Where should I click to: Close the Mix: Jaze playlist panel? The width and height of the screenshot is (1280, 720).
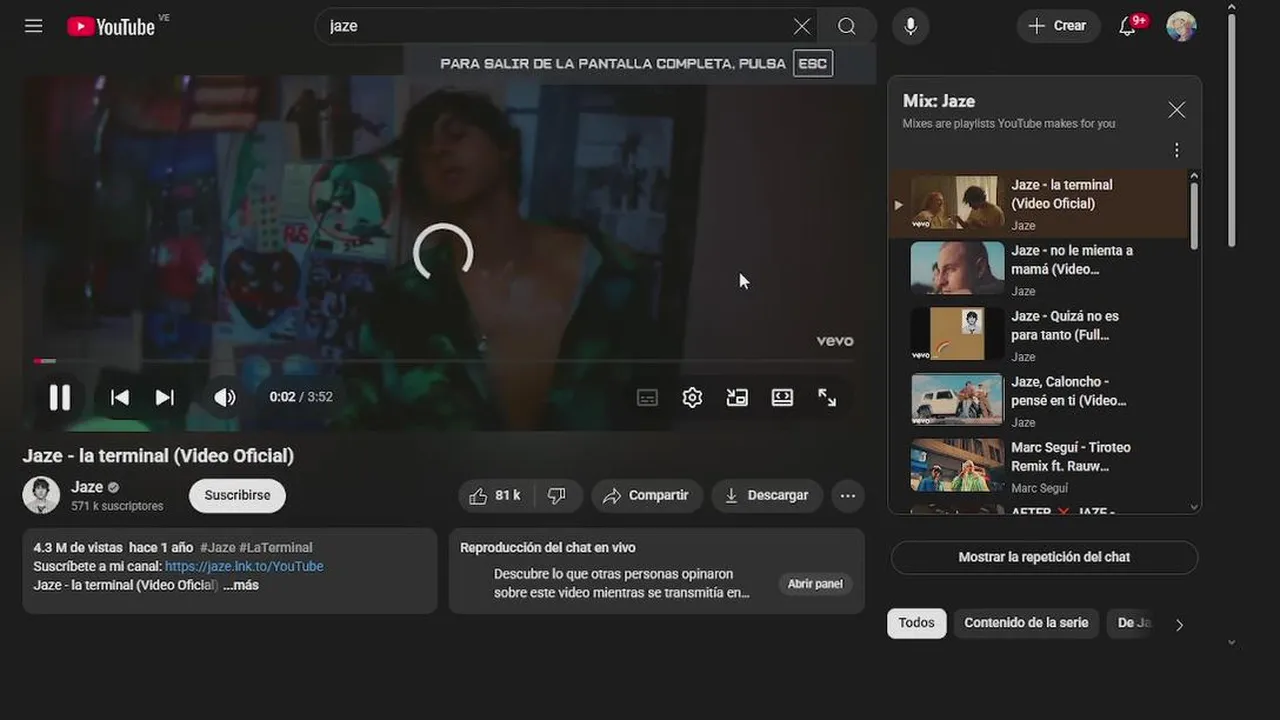(x=1177, y=110)
